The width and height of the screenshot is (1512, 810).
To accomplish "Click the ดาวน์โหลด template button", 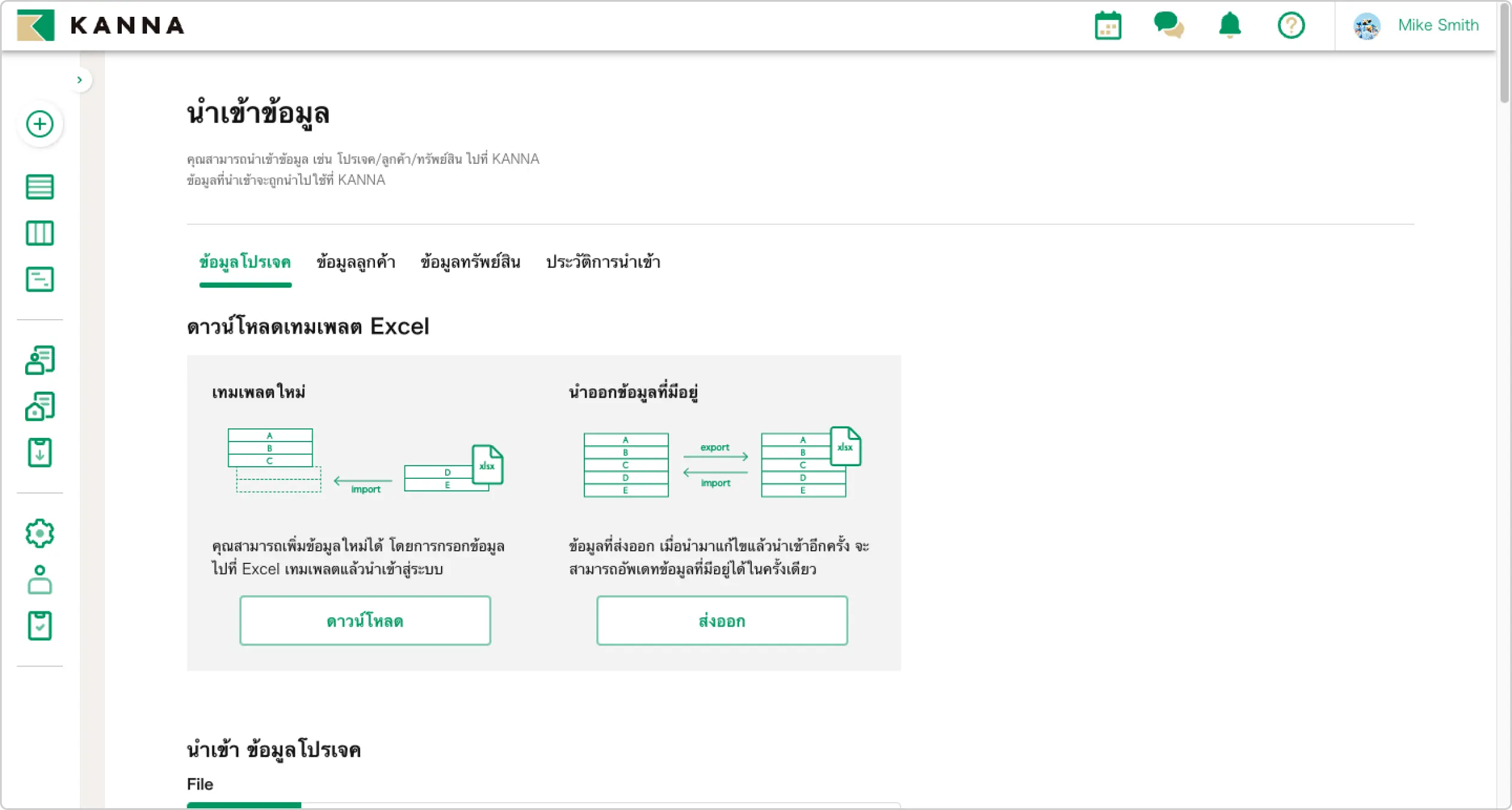I will coord(365,620).
